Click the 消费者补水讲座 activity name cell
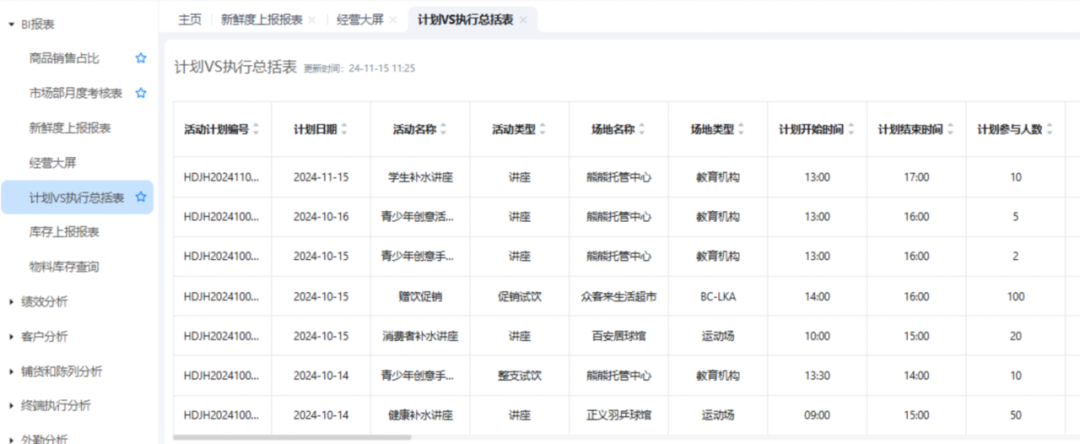This screenshot has height=444, width=1080. tap(420, 337)
